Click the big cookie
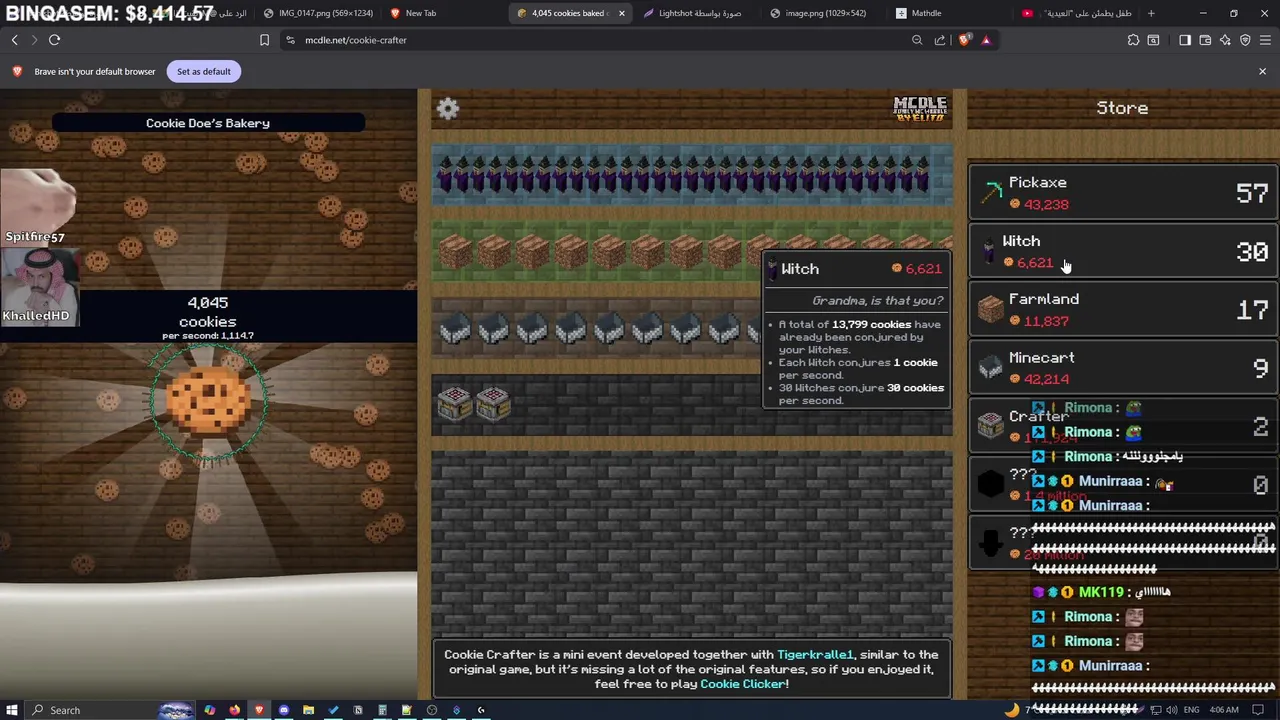This screenshot has height=720, width=1280. tap(208, 400)
